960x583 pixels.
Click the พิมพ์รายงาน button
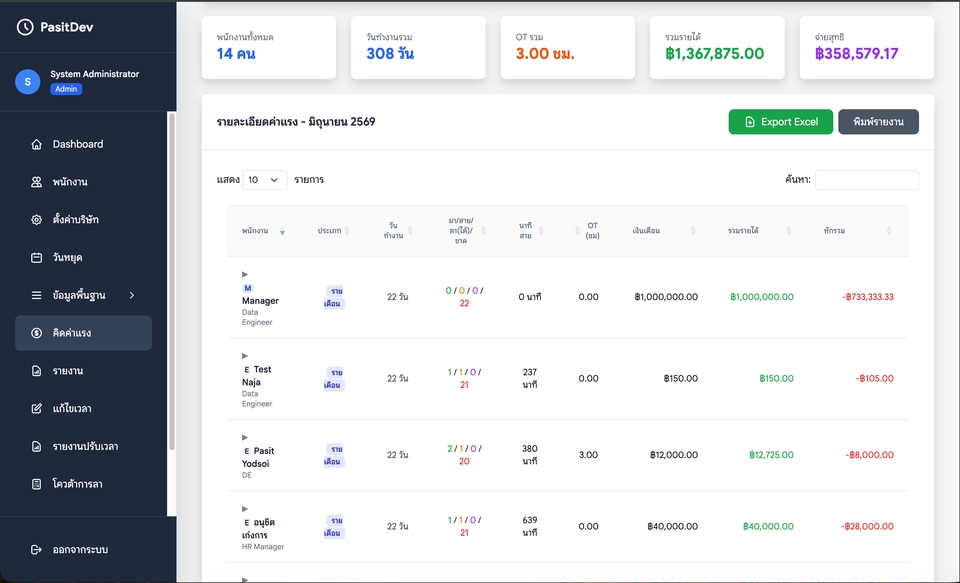click(x=878, y=122)
